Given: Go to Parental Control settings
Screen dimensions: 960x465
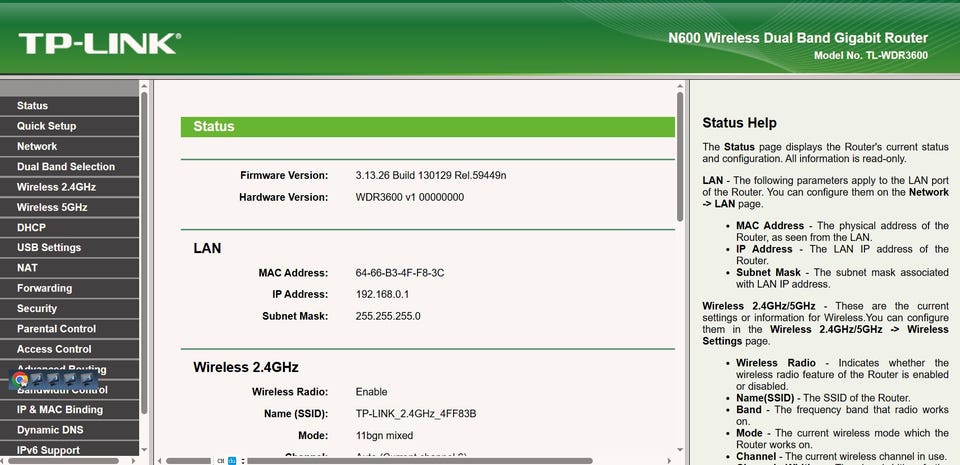Looking at the screenshot, I should [x=56, y=329].
